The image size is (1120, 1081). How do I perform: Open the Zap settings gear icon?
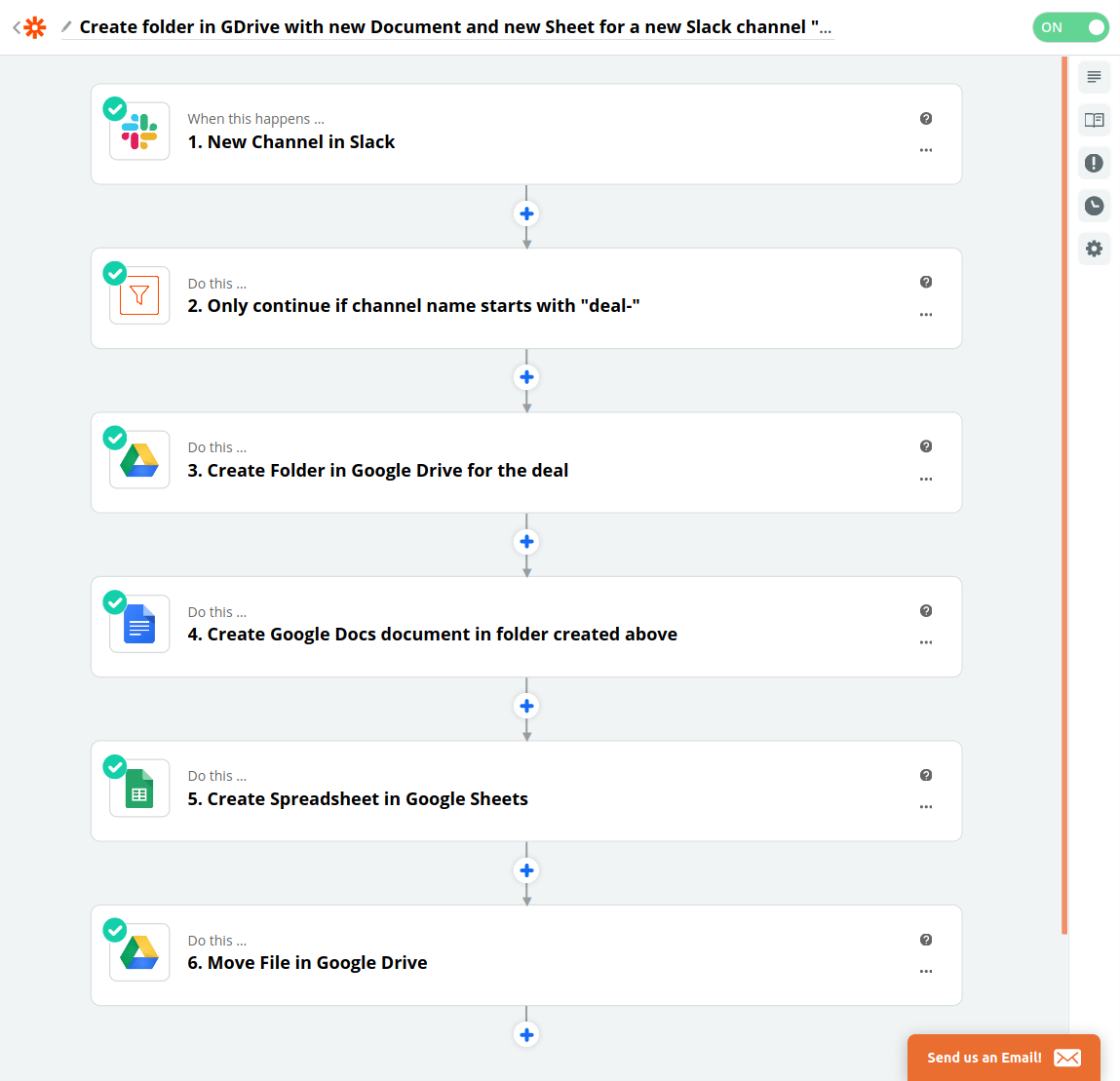click(1094, 249)
